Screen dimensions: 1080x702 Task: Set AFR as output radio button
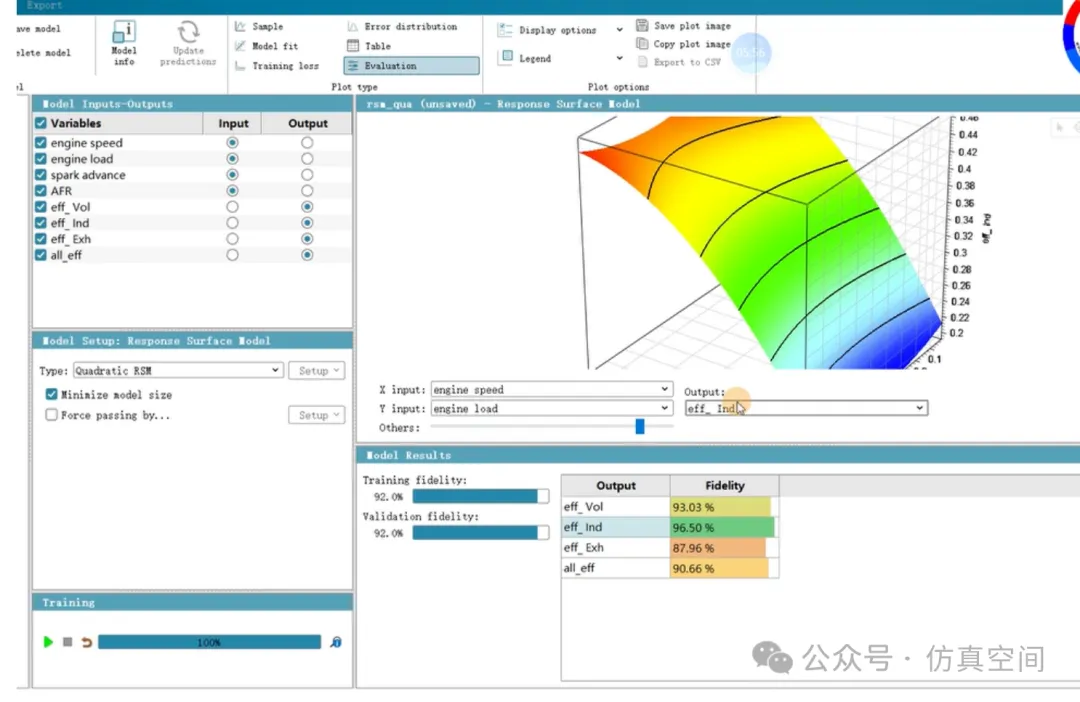coord(307,191)
